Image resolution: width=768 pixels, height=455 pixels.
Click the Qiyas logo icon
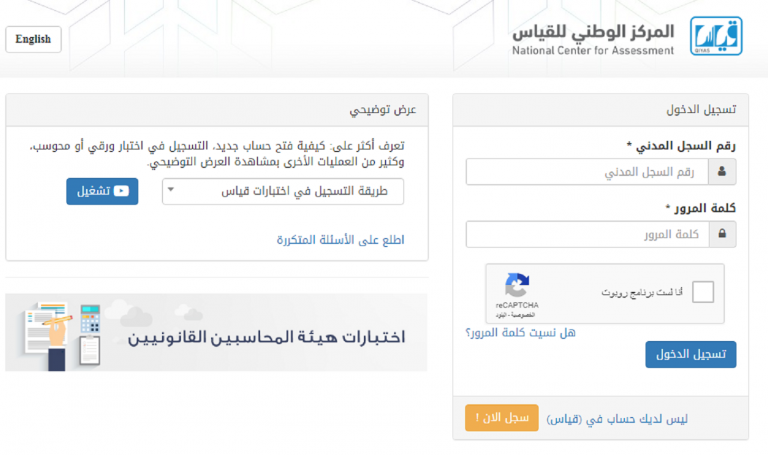716,36
